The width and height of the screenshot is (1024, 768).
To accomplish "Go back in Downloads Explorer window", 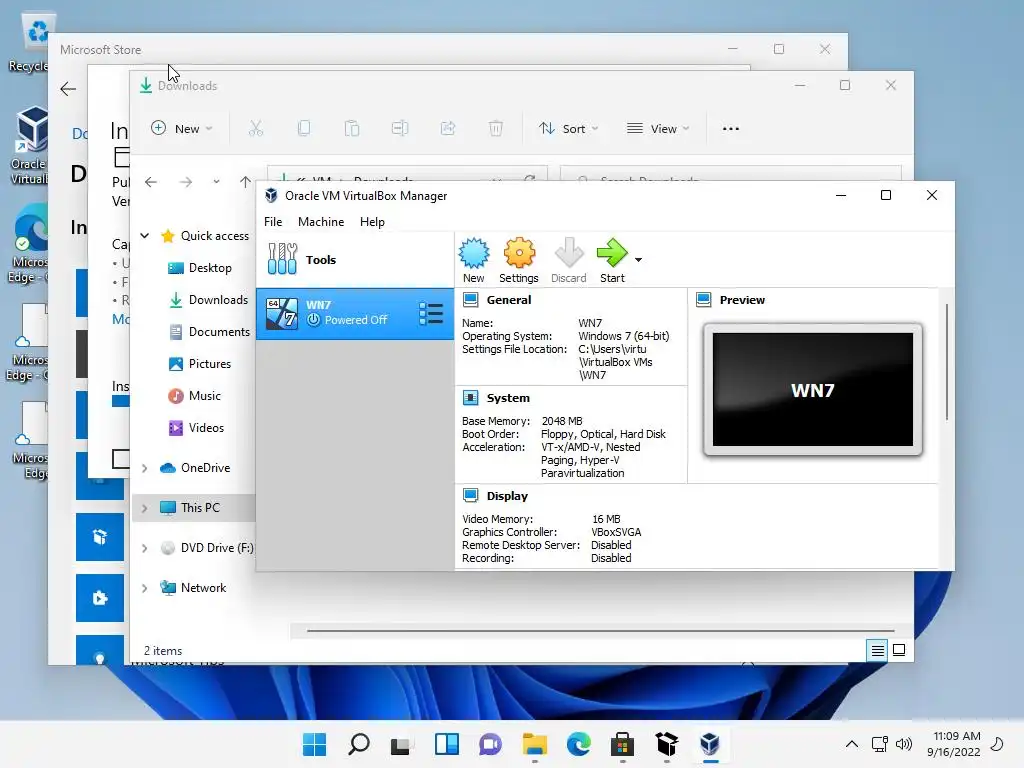I will pos(151,182).
